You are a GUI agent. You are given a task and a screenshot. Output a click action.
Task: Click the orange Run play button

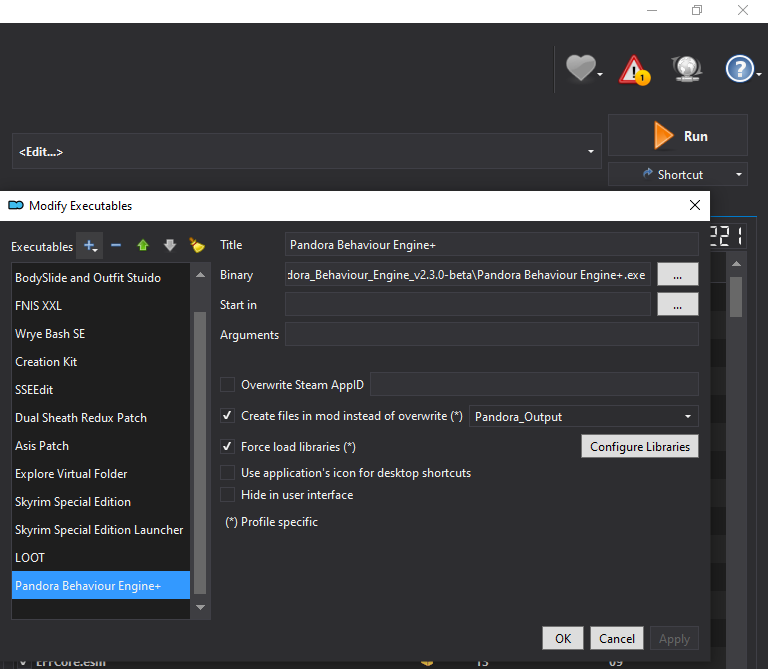point(678,136)
